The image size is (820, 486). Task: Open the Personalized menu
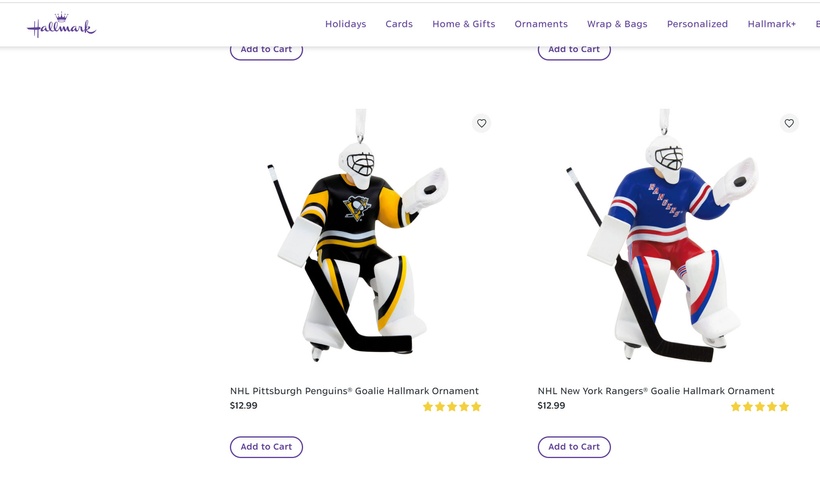coord(697,24)
